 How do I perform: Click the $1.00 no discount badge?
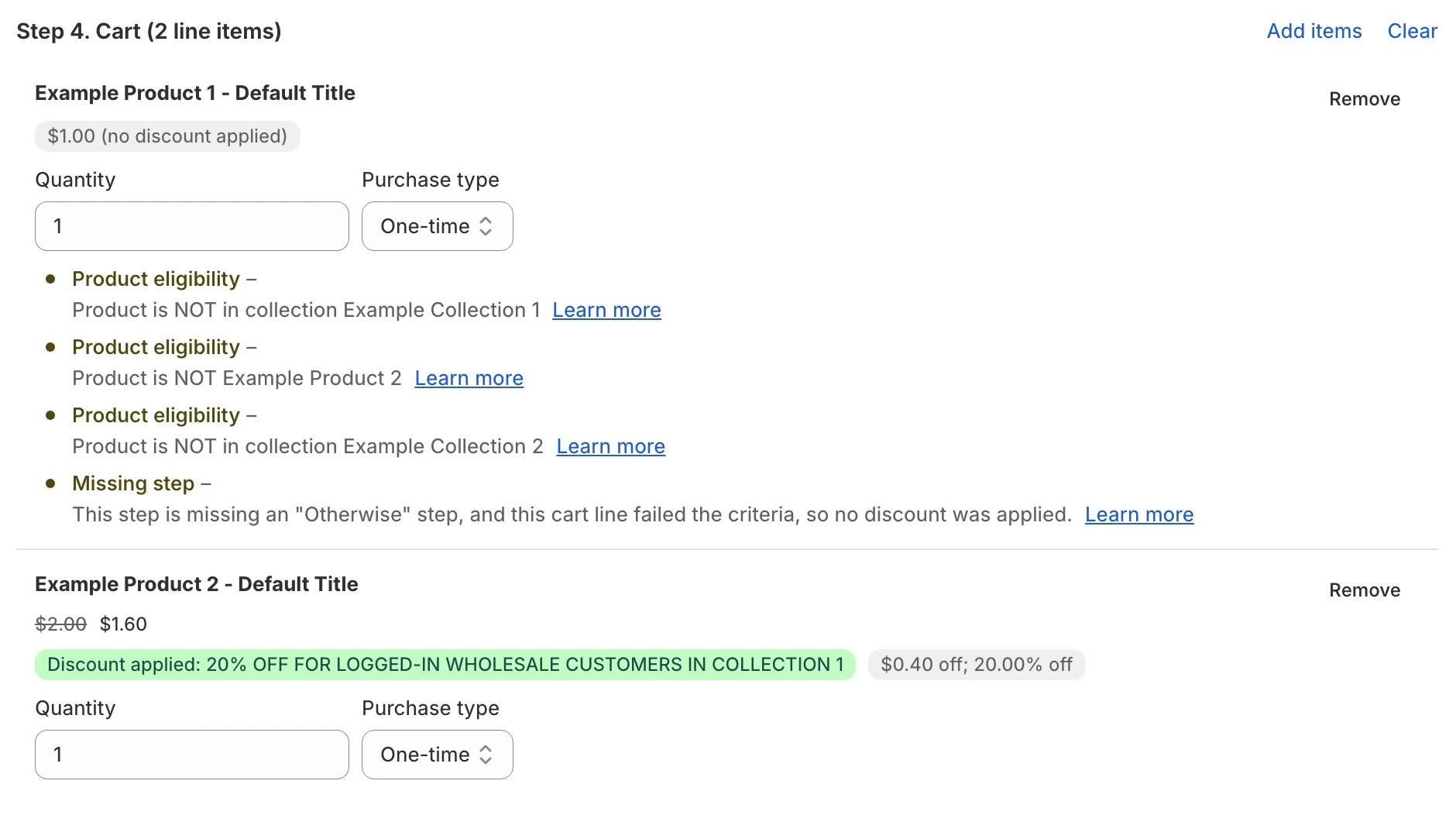(167, 136)
